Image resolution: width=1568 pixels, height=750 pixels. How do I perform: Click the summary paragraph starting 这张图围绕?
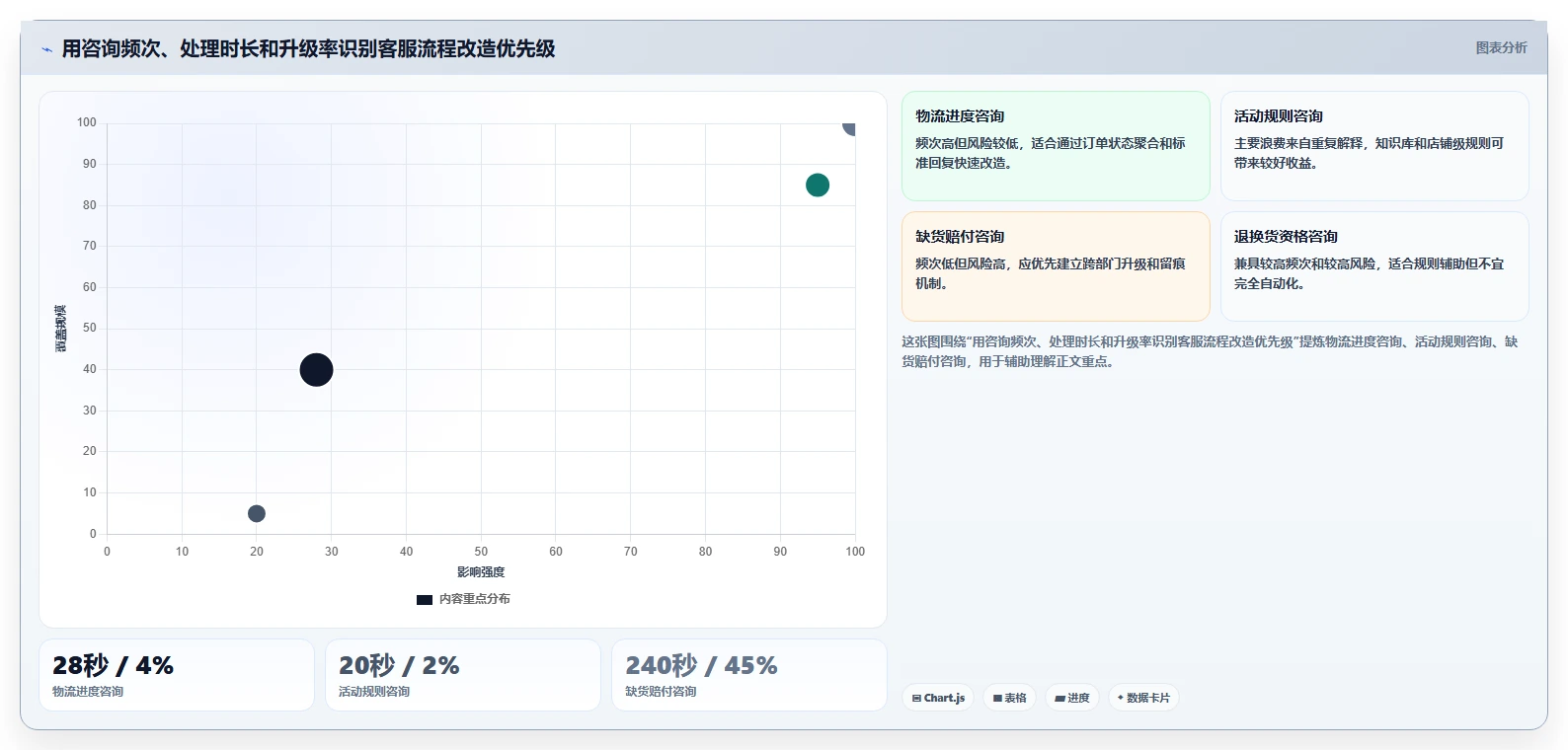[x=1210, y=351]
